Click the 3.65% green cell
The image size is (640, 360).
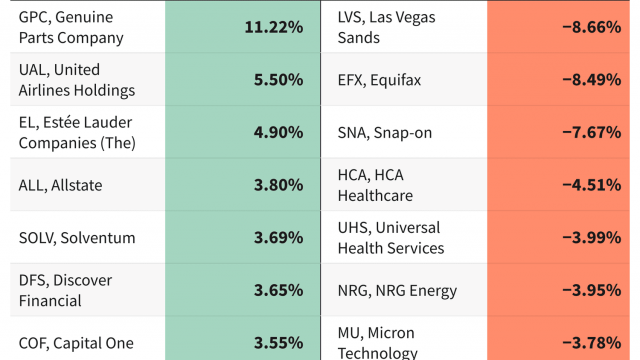pyautogui.click(x=243, y=290)
